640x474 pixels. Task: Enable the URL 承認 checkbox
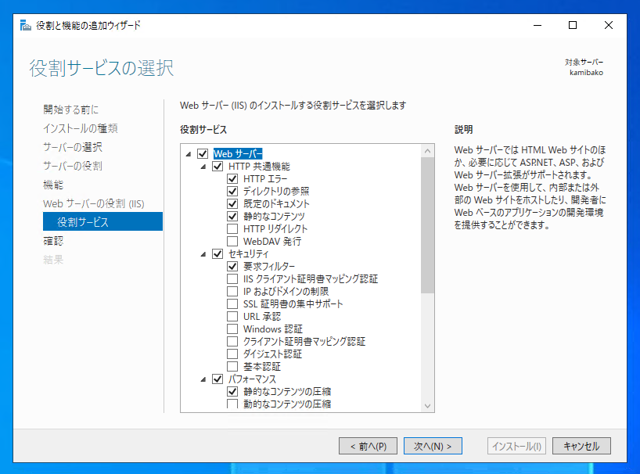pos(233,316)
